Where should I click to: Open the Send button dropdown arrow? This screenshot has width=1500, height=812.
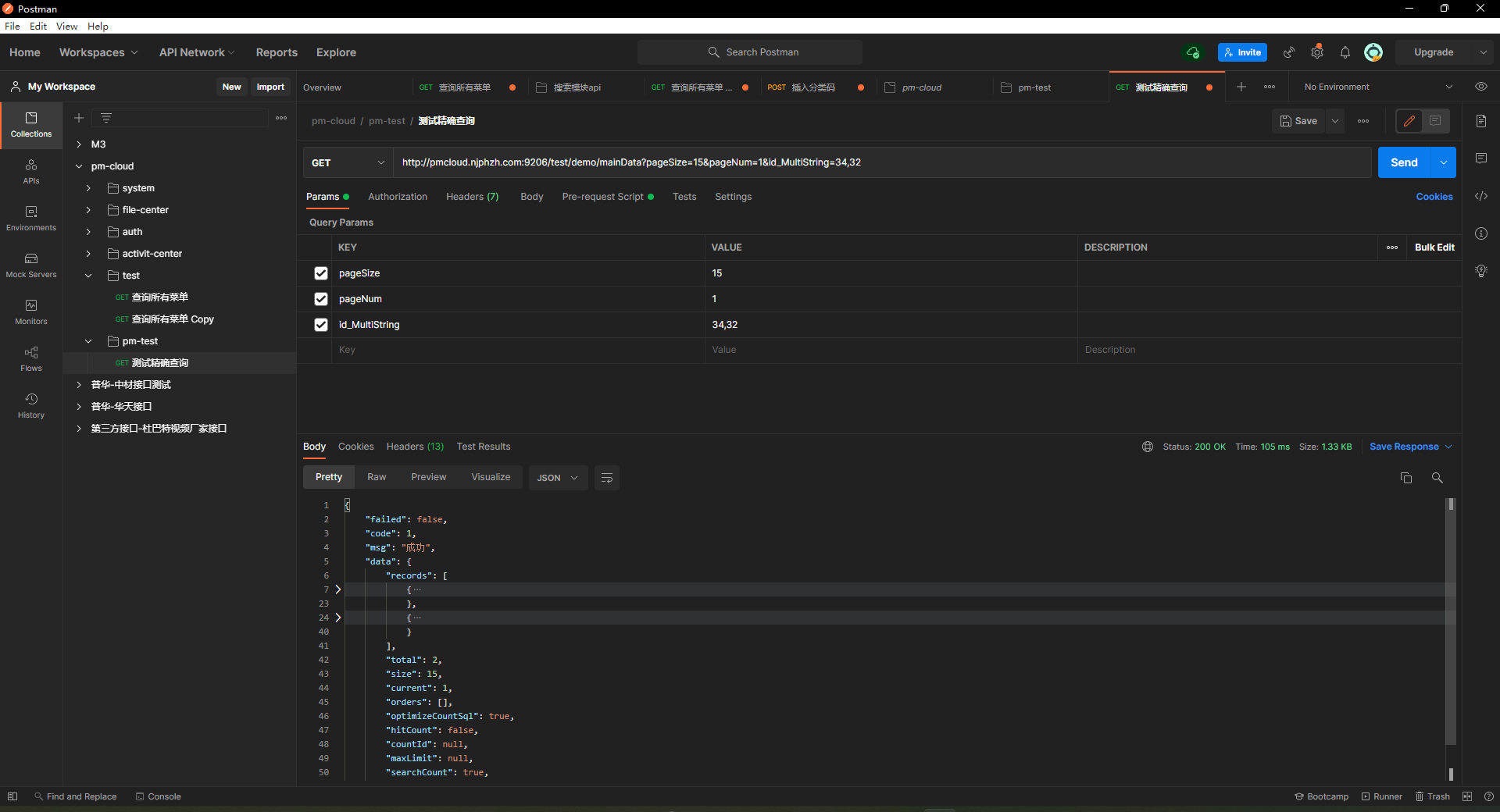1444,162
